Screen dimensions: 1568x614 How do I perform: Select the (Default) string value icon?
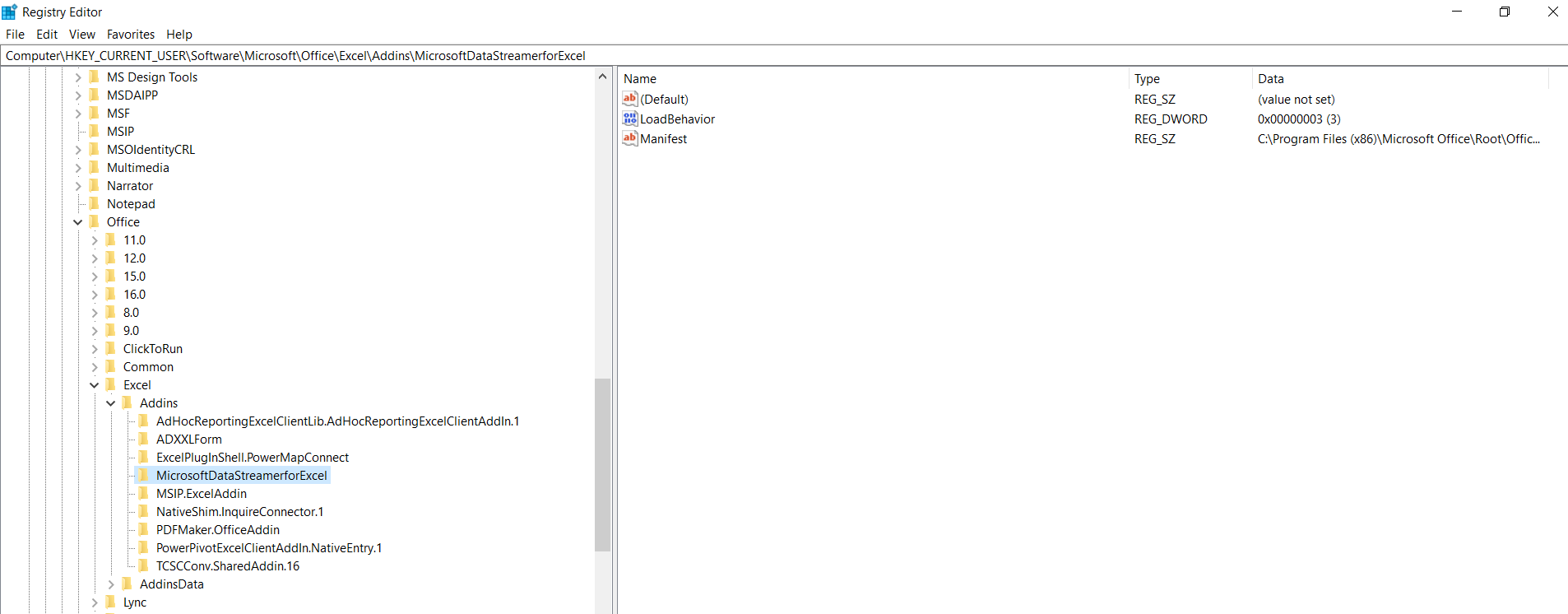click(x=630, y=99)
